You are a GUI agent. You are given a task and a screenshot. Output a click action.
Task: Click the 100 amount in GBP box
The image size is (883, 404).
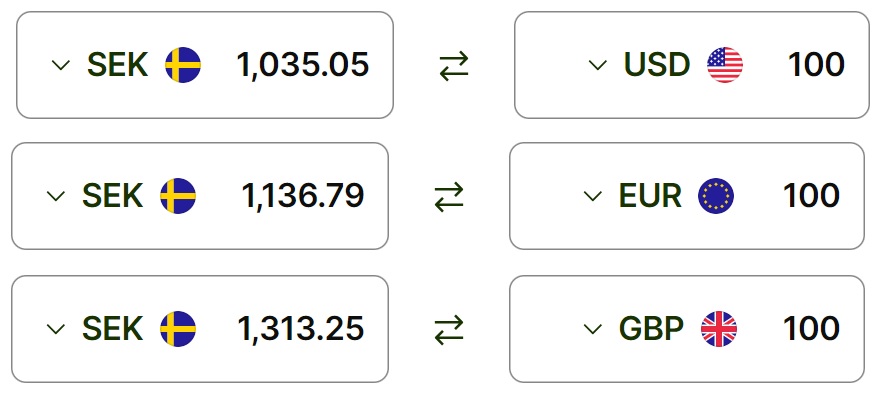click(811, 328)
